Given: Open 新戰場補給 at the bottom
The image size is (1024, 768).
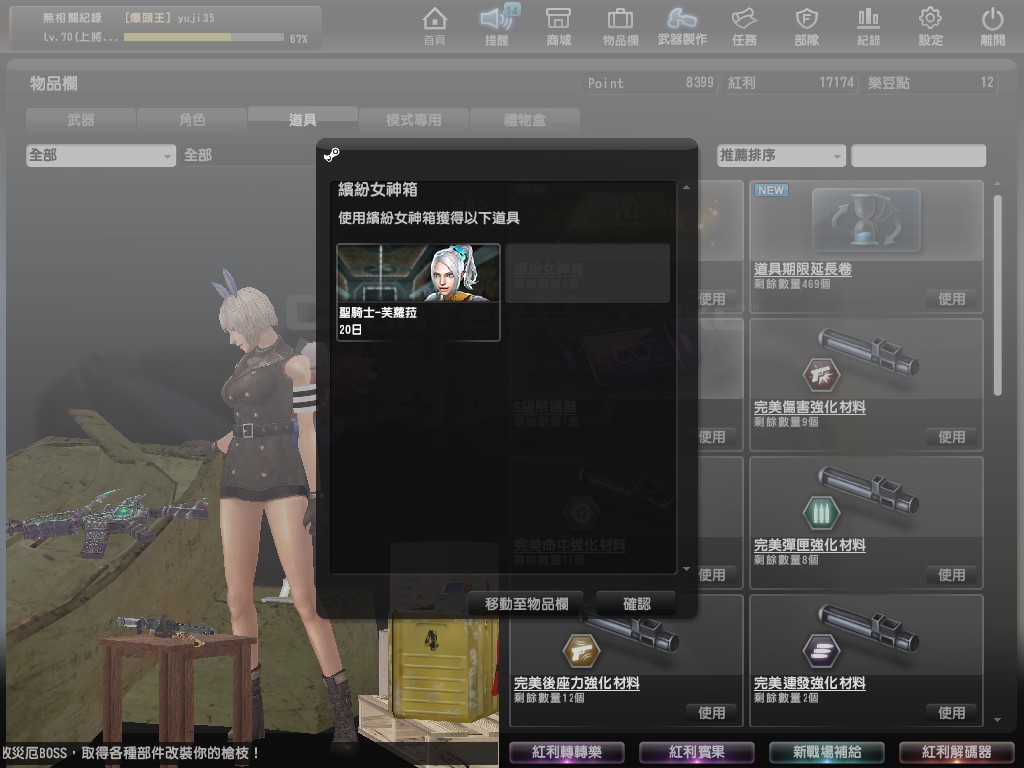Looking at the screenshot, I should (827, 752).
